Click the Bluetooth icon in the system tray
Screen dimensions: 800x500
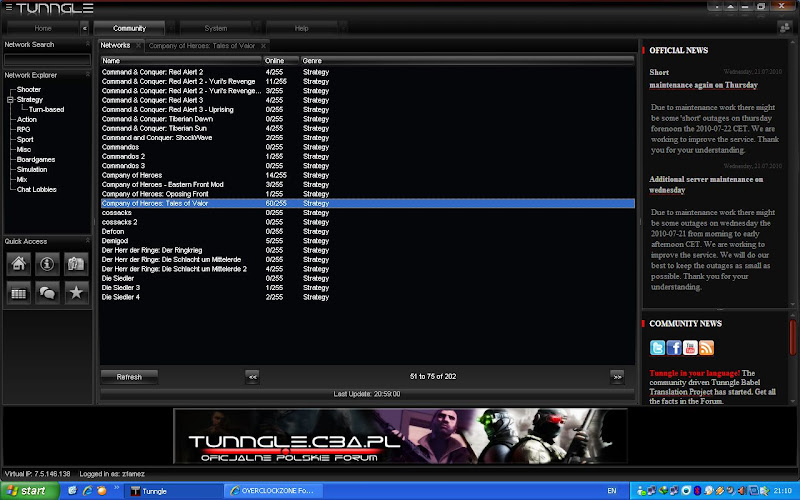point(697,491)
